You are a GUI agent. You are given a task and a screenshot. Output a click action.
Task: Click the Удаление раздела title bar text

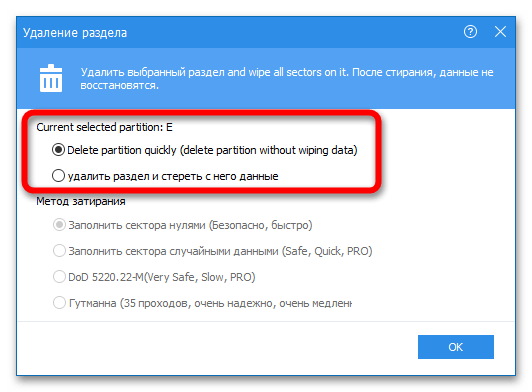pos(75,33)
